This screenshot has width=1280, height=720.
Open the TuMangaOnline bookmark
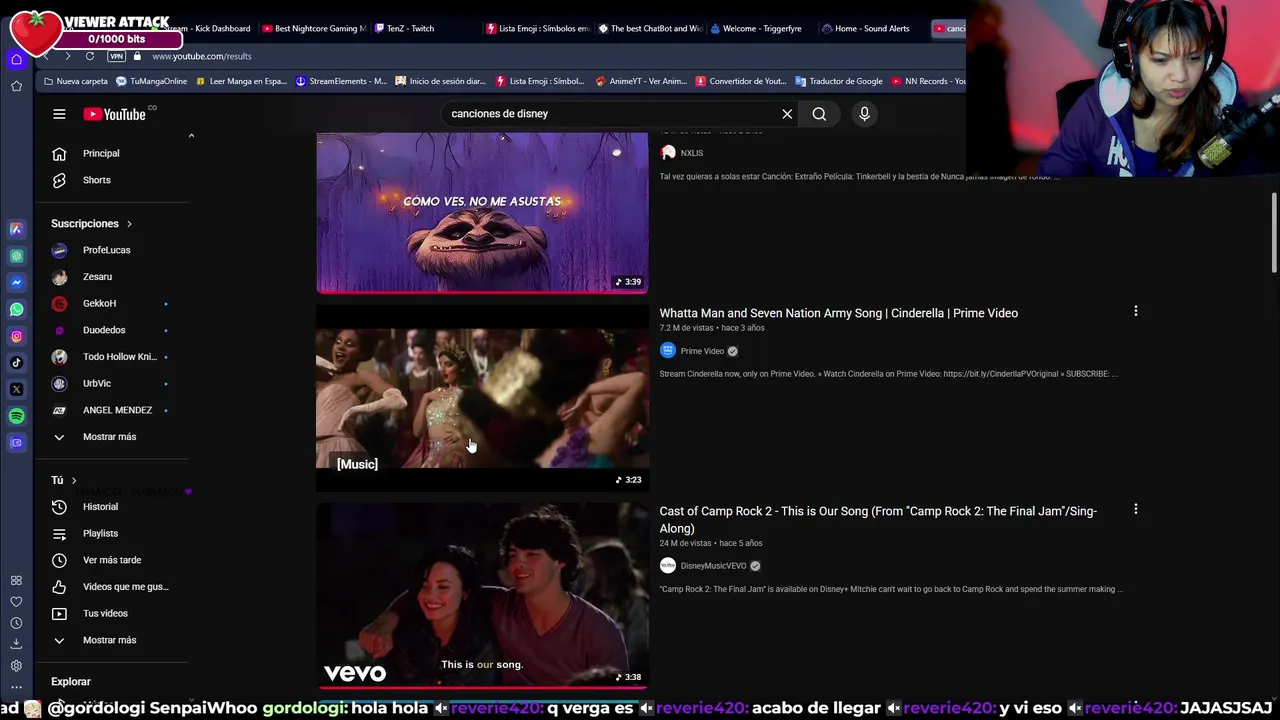[152, 81]
